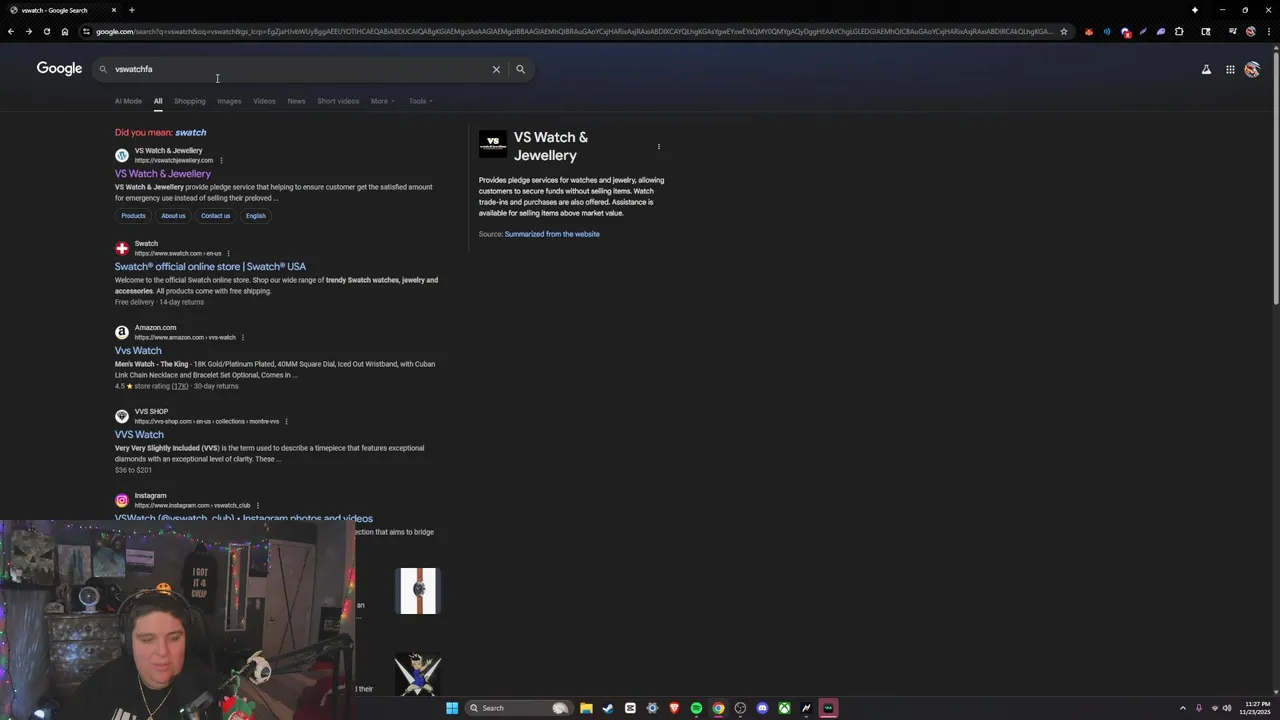This screenshot has width=1280, height=720.
Task: Click the Chrome address bar URL
Action: 573,32
